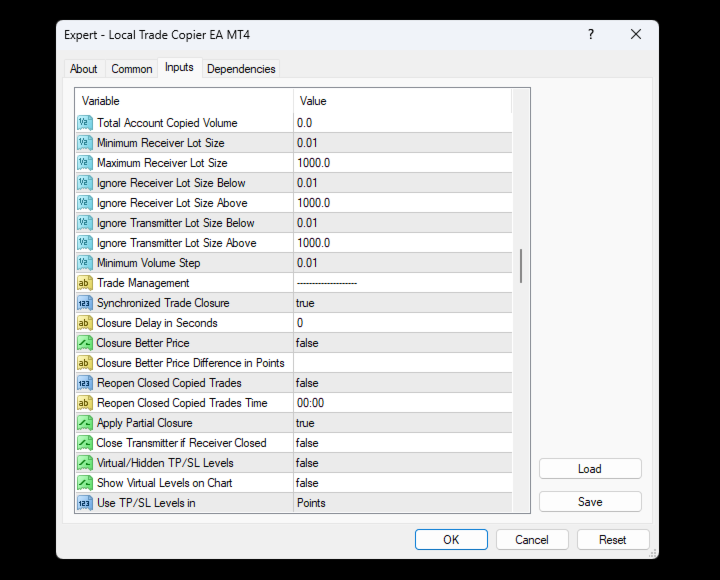Click the icon beside Show Virtual Levels on Chart
The width and height of the screenshot is (720, 580).
point(85,483)
